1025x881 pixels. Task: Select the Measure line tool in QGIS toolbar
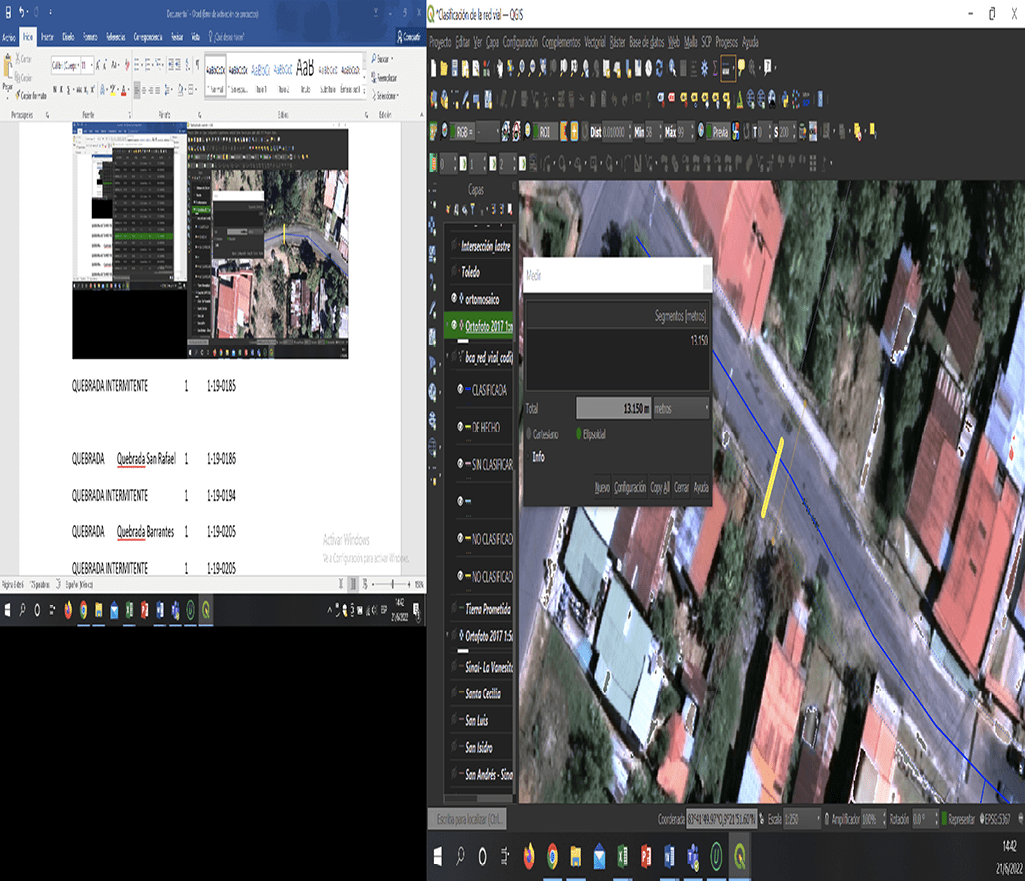click(726, 69)
